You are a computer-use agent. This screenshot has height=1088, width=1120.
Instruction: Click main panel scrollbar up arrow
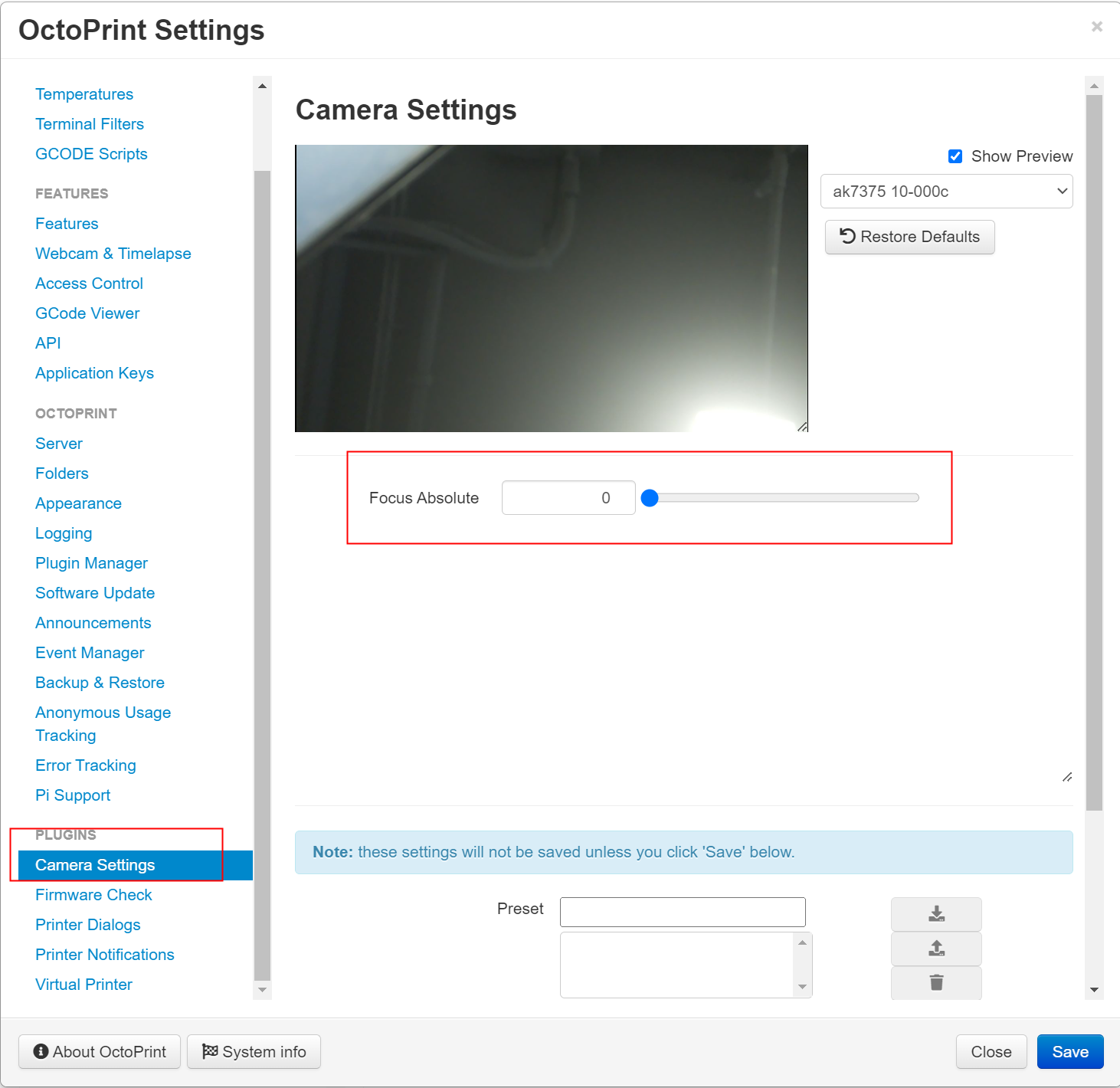click(x=1094, y=86)
